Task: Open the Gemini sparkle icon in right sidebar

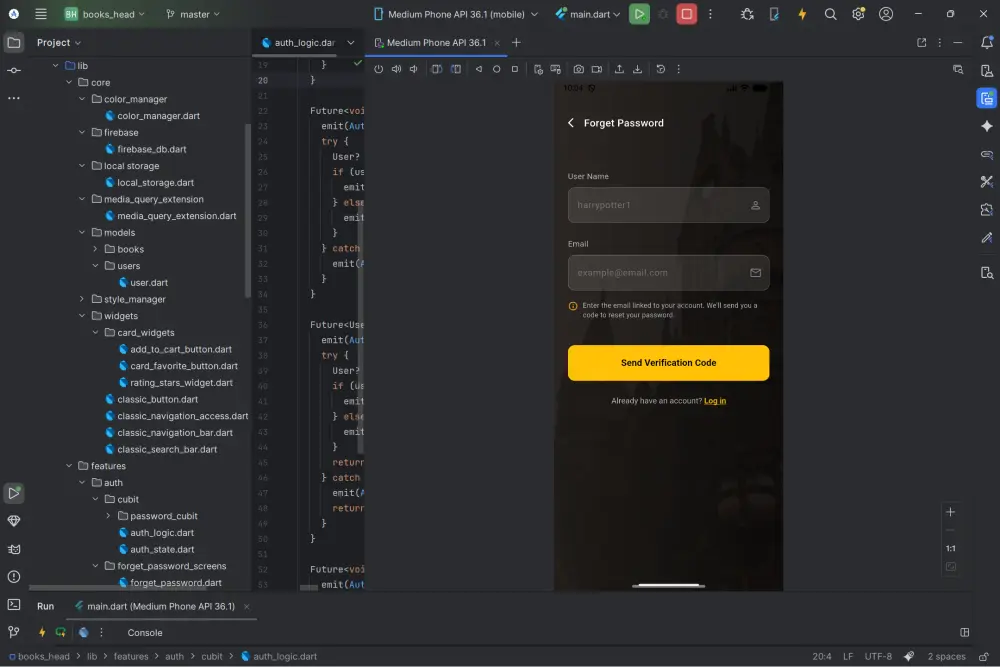Action: tap(986, 125)
